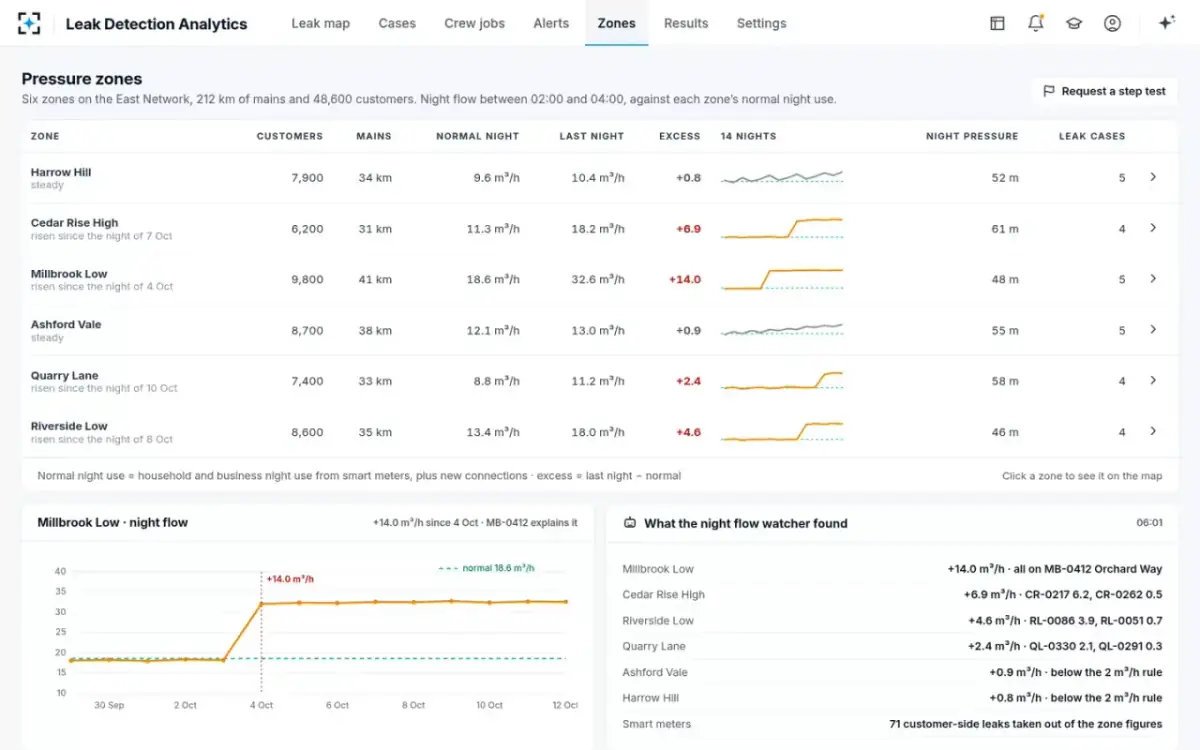Sort by the EXCESS column header
This screenshot has width=1200, height=750.
680,136
